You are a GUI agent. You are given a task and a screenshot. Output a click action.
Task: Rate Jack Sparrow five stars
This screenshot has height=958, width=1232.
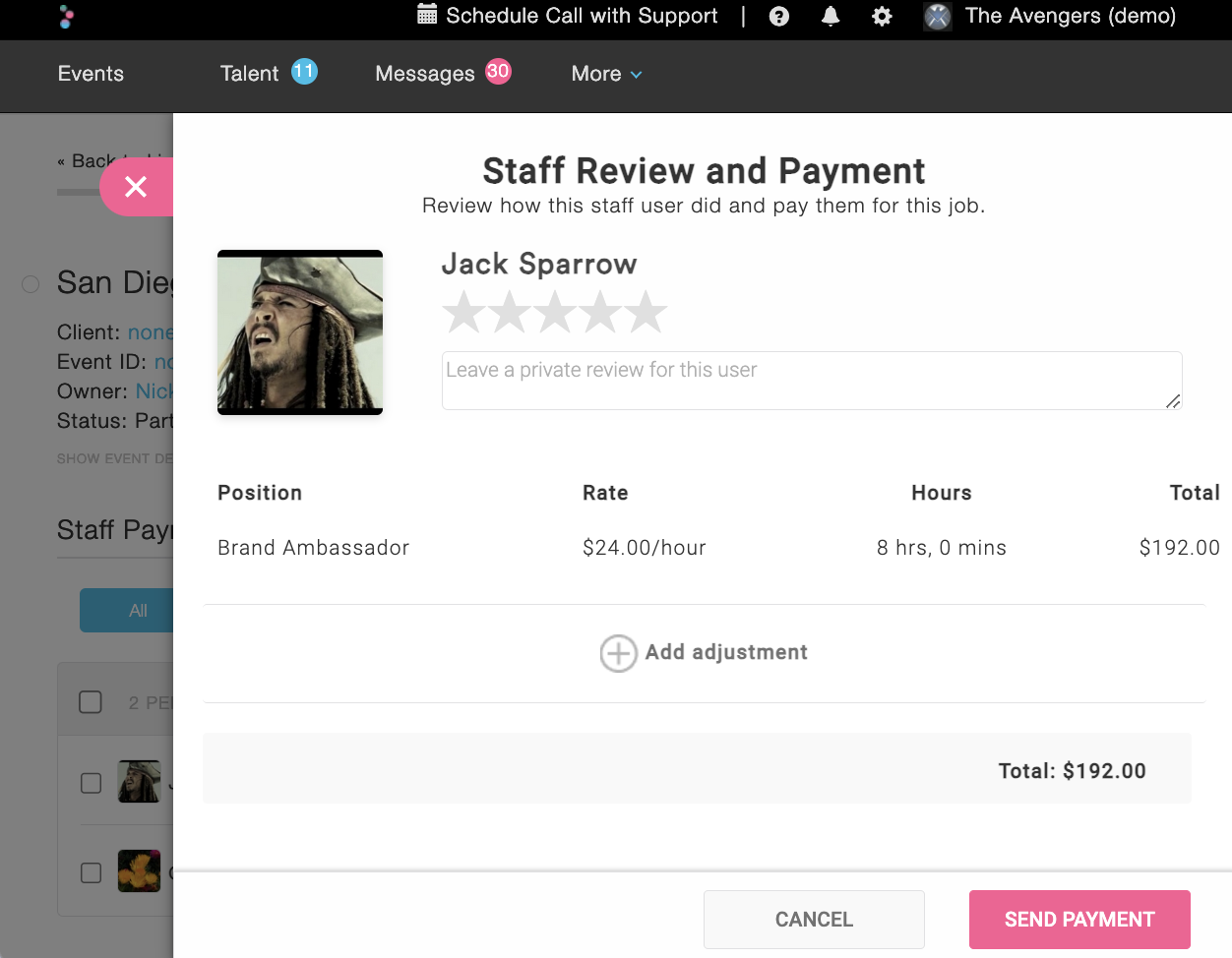point(647,313)
